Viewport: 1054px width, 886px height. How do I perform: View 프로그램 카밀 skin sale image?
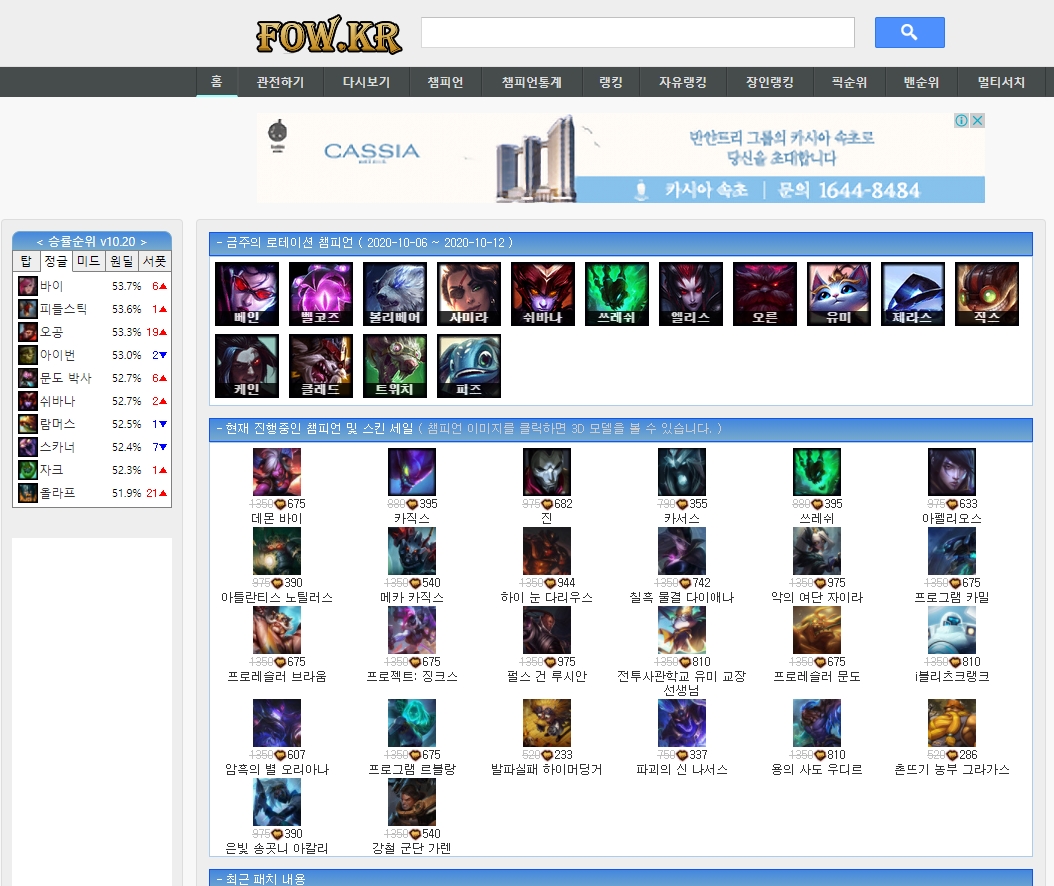(952, 551)
